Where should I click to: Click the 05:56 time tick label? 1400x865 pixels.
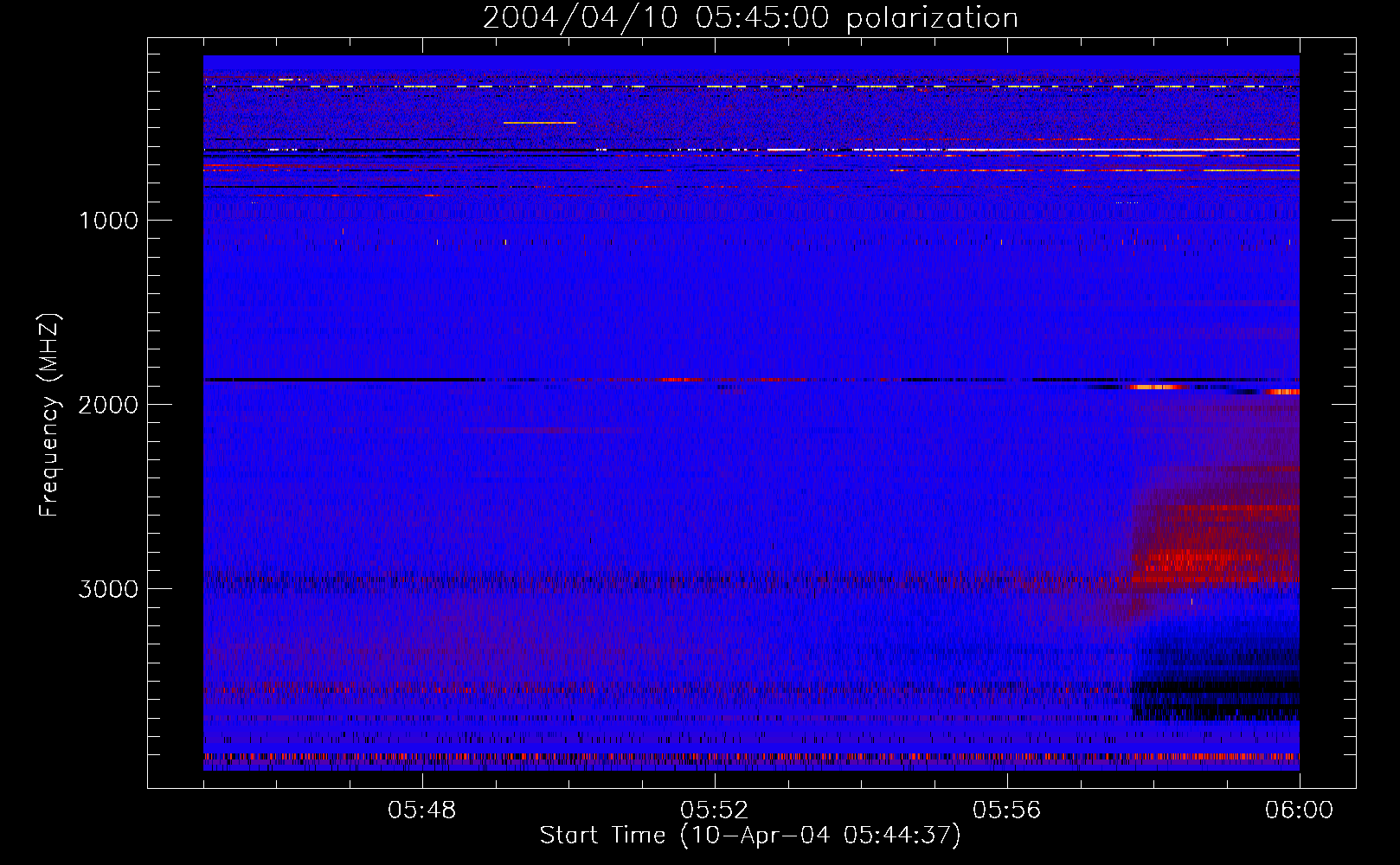pyautogui.click(x=1007, y=811)
